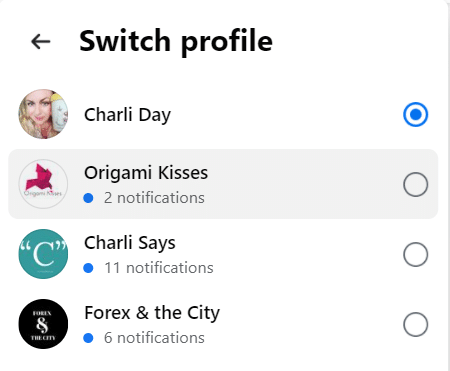Click the Charli Day profile name
The height and width of the screenshot is (371, 450).
point(127,115)
